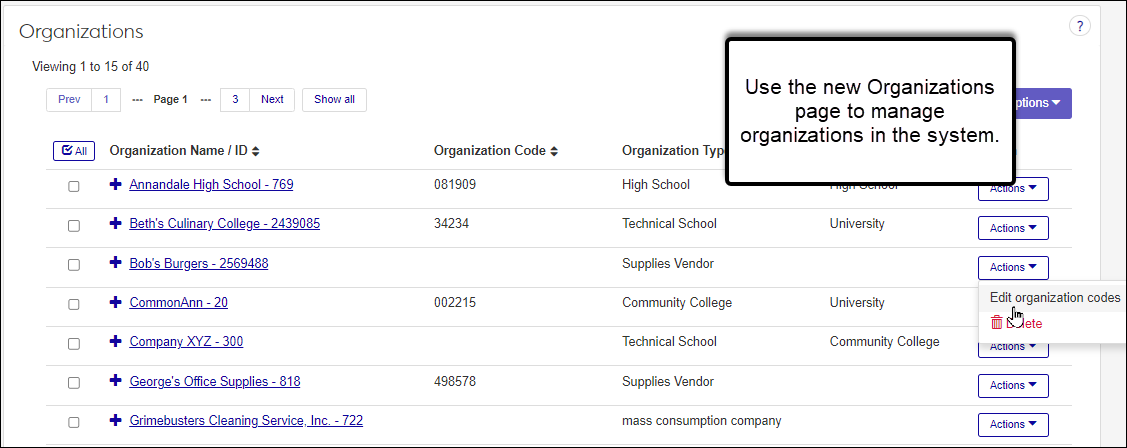Expand CommonAnn row plus icon
The width and height of the screenshot is (1127, 448).
pyautogui.click(x=116, y=302)
